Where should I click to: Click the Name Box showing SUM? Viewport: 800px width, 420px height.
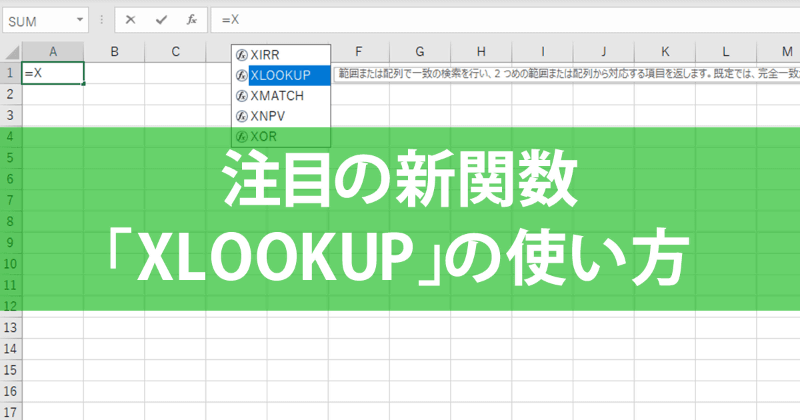coord(45,21)
